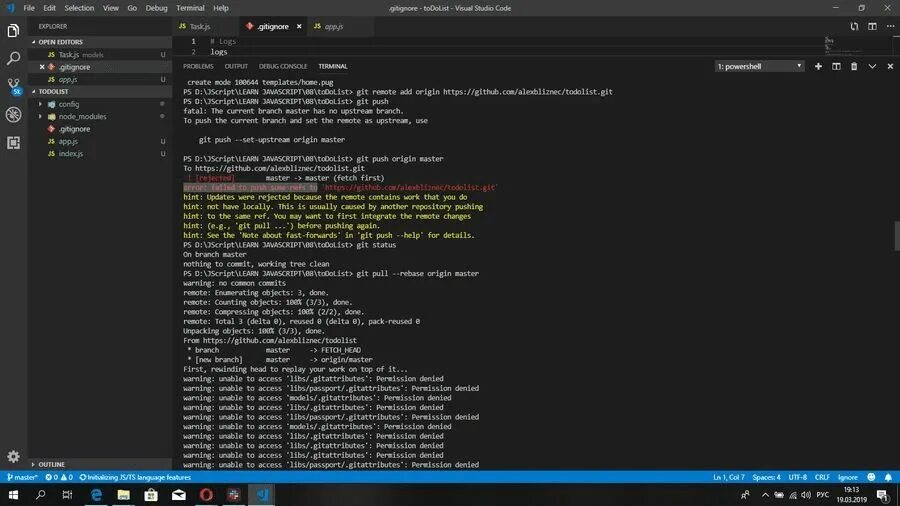This screenshot has width=900, height=506.
Task: Maximize terminal panel with chevron icon
Action: pyautogui.click(x=872, y=67)
